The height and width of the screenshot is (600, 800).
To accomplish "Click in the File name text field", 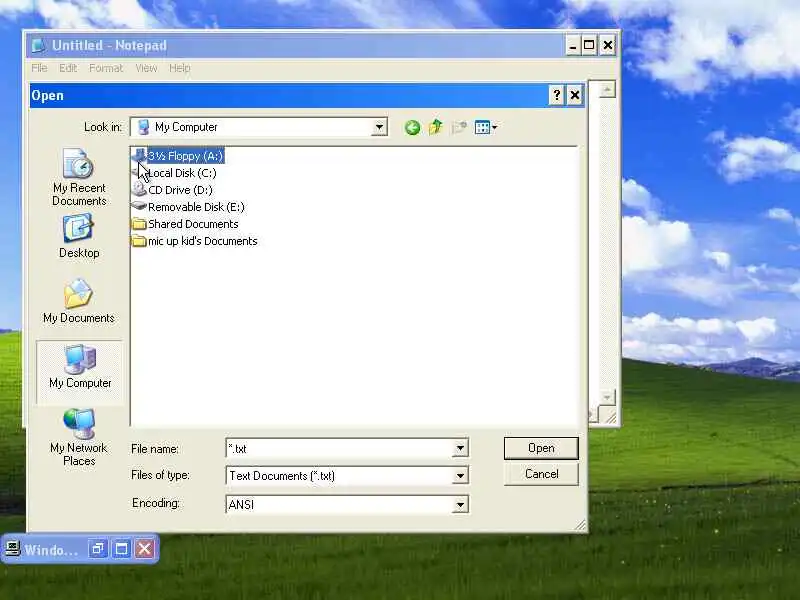I will (x=339, y=448).
